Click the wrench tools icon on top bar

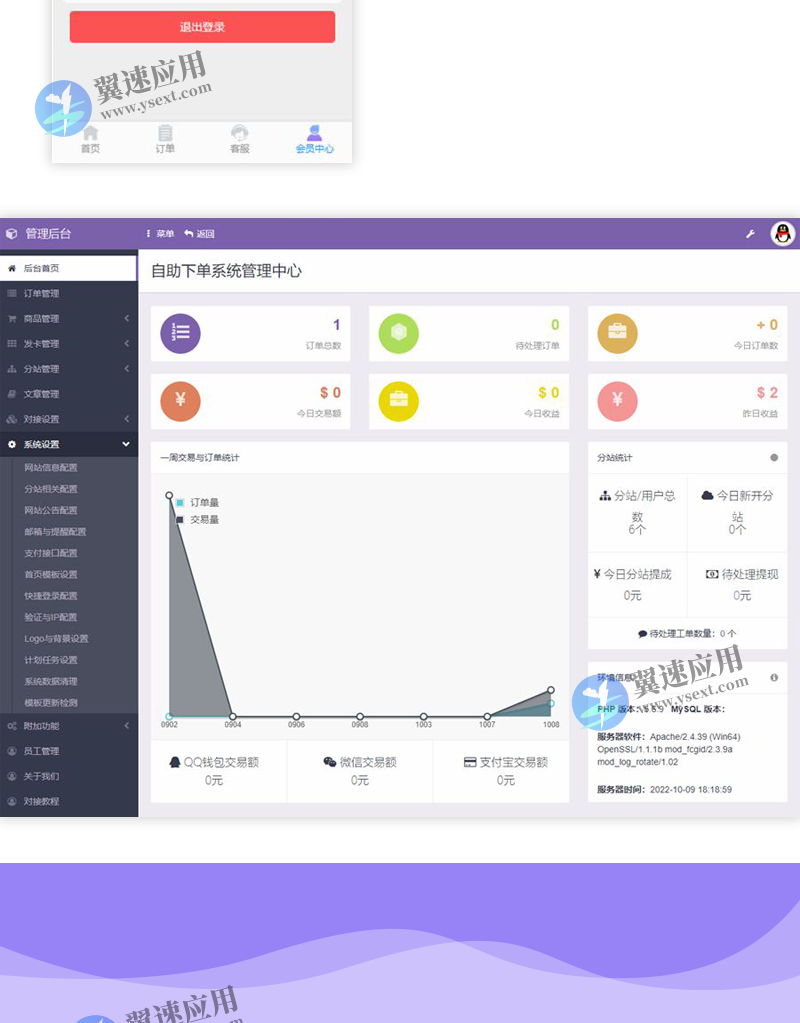(x=750, y=233)
